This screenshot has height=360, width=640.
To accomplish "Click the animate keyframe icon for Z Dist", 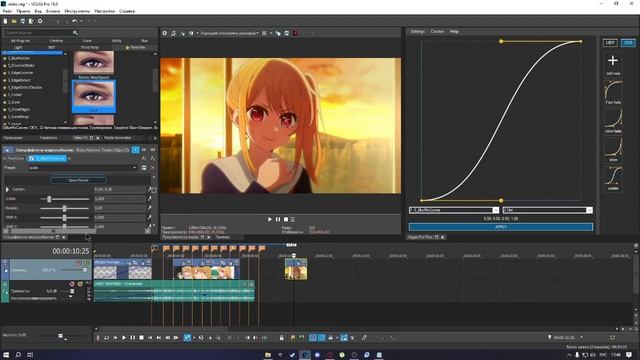I will click(149, 199).
